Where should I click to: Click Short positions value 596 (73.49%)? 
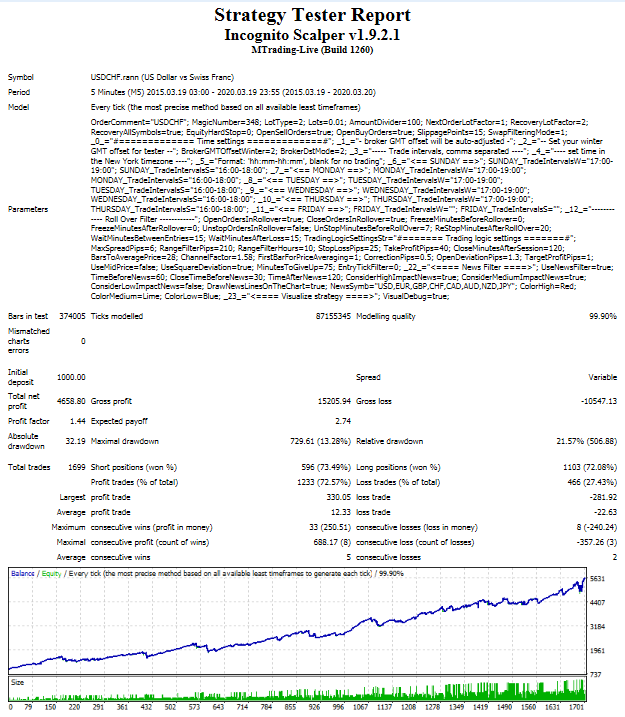pyautogui.click(x=326, y=467)
